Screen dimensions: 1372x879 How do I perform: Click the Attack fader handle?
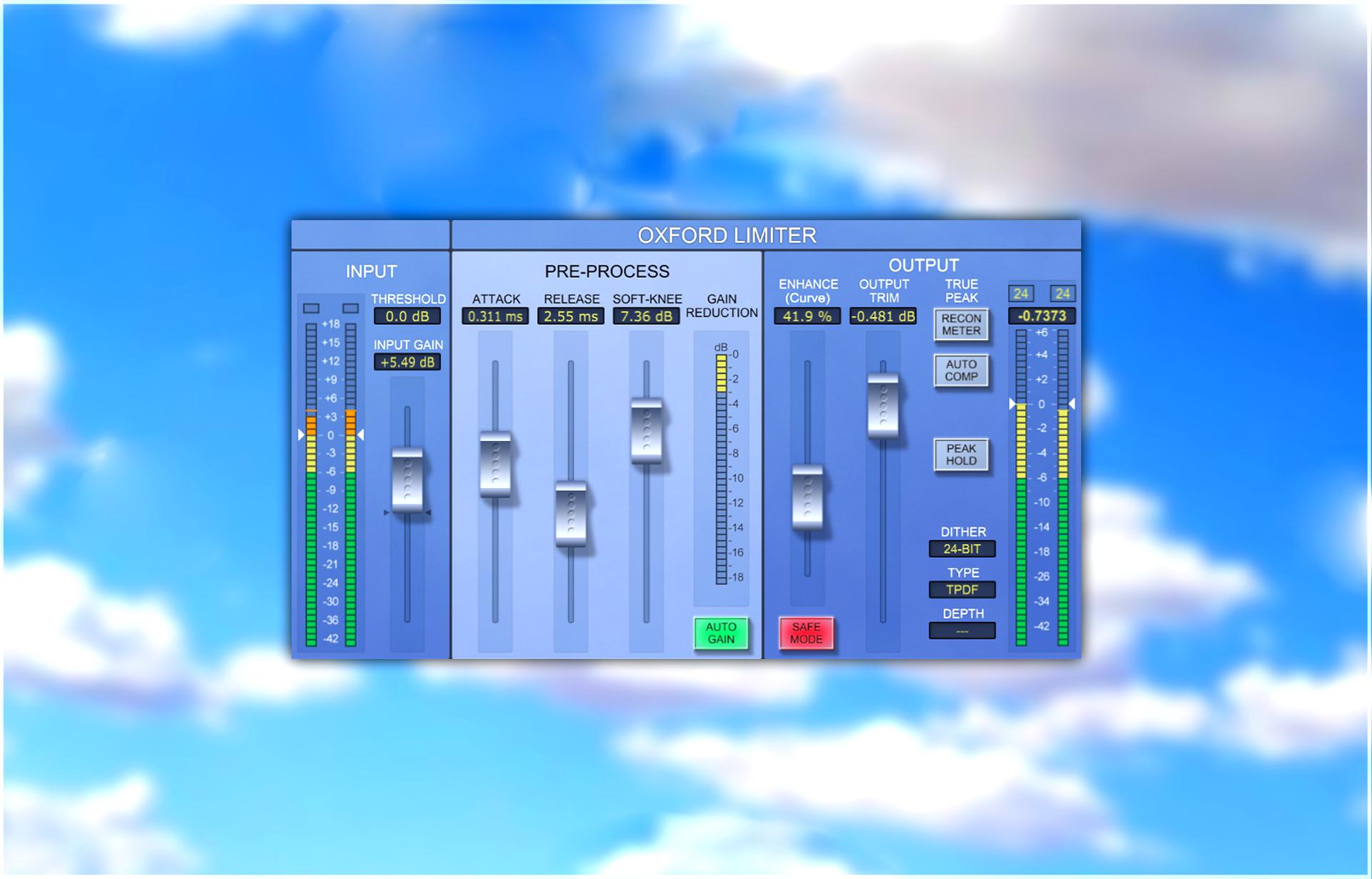pos(495,463)
